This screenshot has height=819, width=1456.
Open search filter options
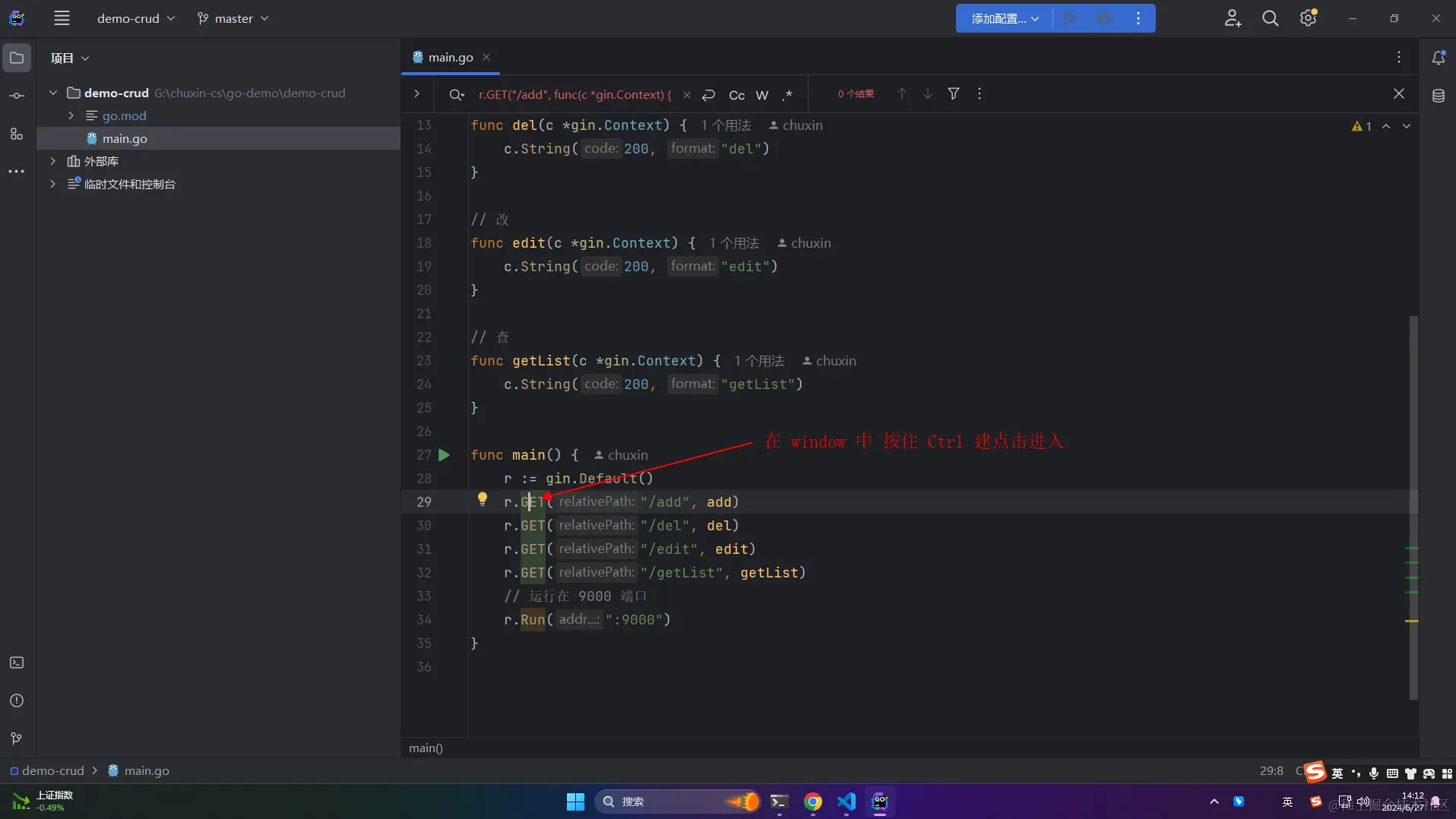(x=953, y=93)
